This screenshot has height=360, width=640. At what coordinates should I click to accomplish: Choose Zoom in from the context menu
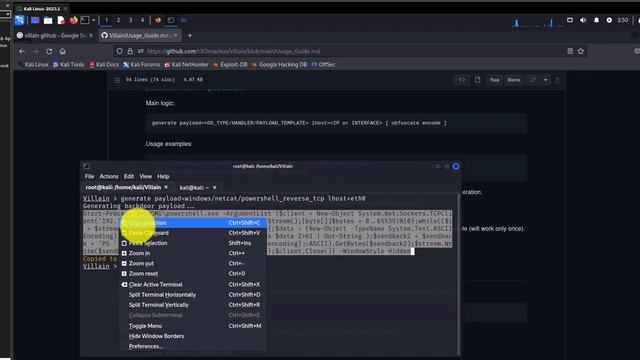click(x=192, y=253)
